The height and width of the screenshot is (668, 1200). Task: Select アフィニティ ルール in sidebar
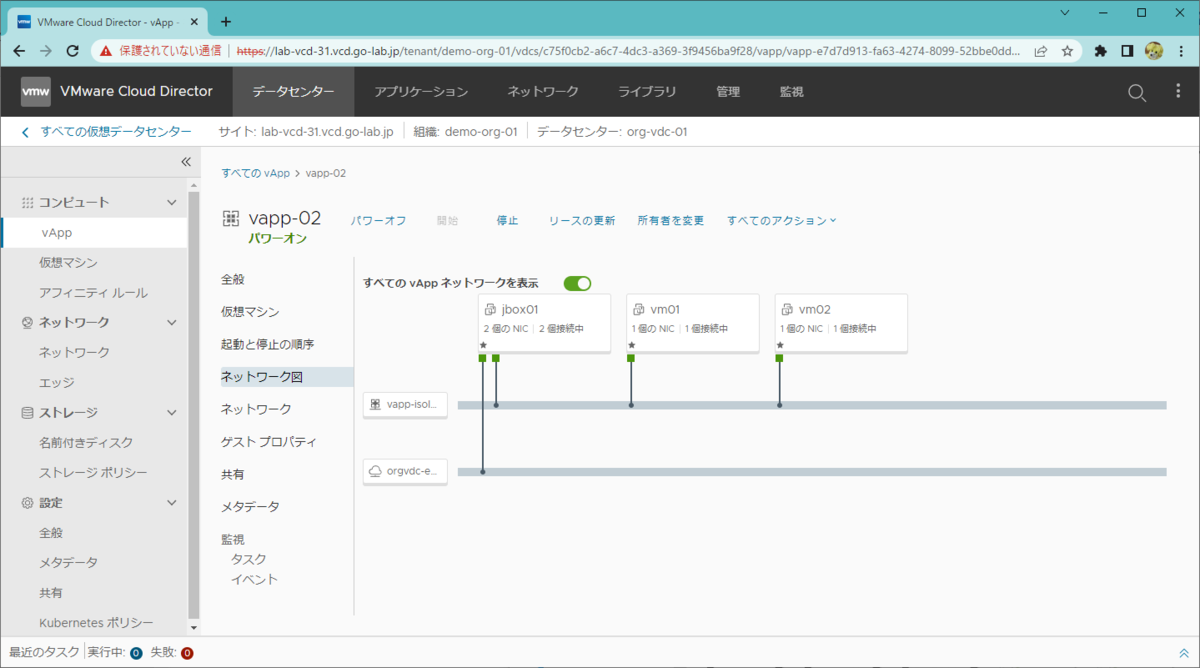(93, 292)
